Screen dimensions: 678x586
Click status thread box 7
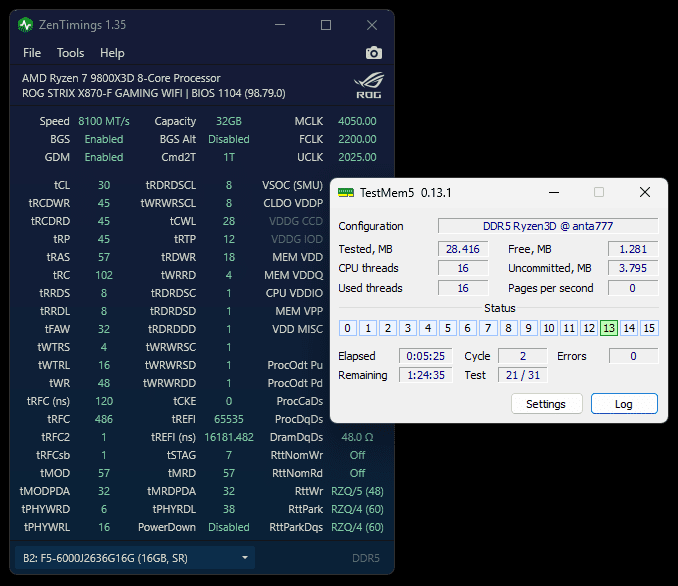pos(488,328)
